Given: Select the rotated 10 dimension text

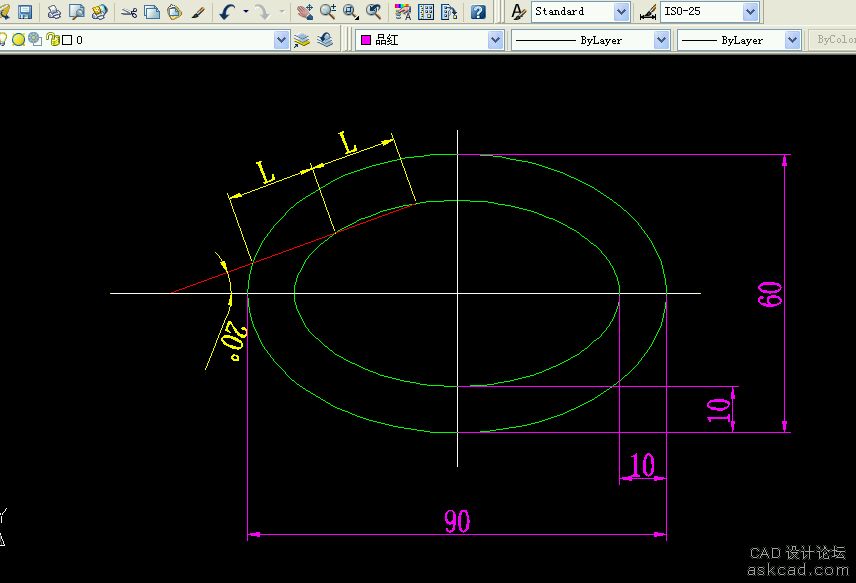Looking at the screenshot, I should pyautogui.click(x=718, y=410).
